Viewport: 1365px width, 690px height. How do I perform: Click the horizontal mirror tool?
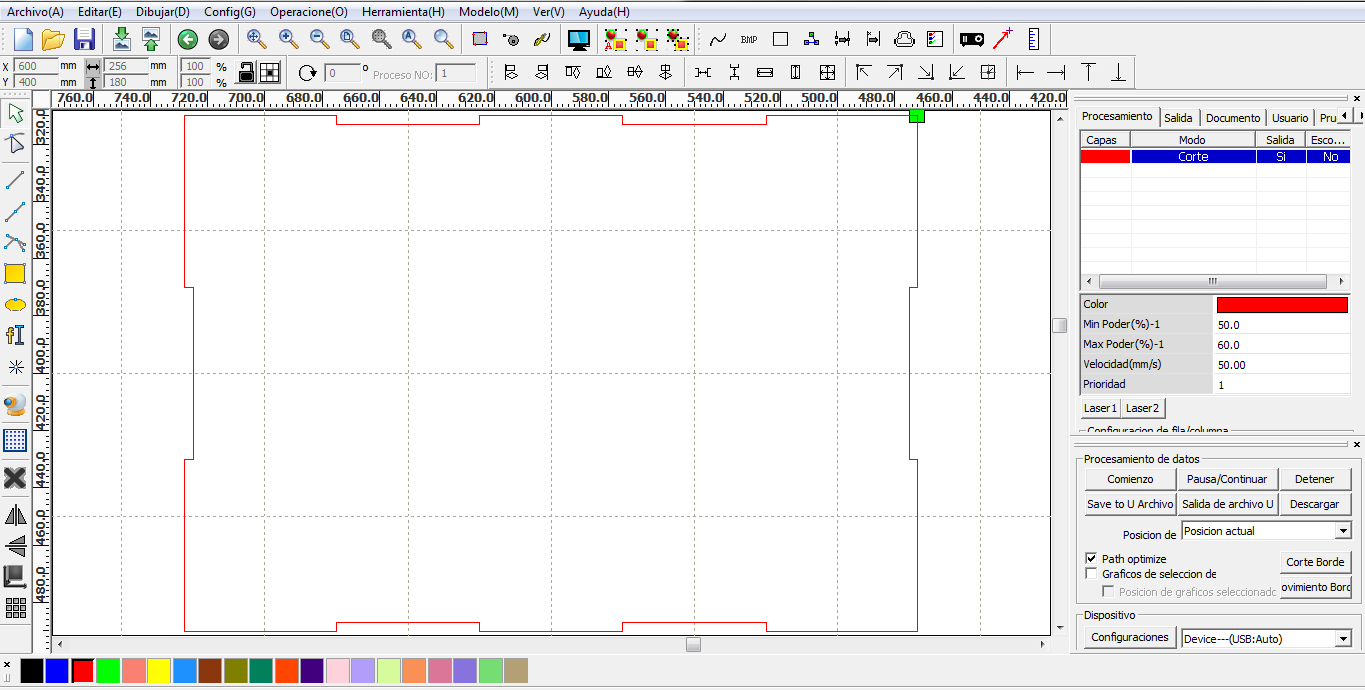pyautogui.click(x=15, y=515)
